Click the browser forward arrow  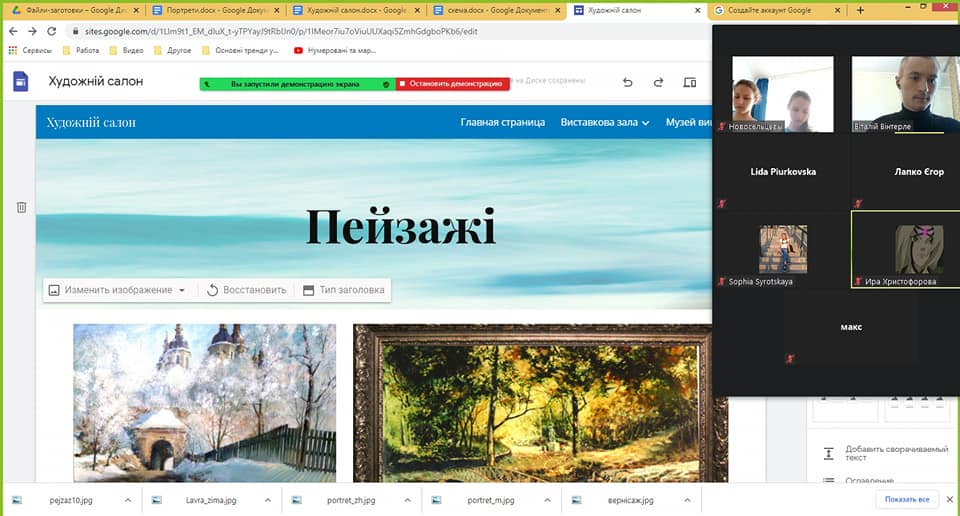[x=32, y=31]
